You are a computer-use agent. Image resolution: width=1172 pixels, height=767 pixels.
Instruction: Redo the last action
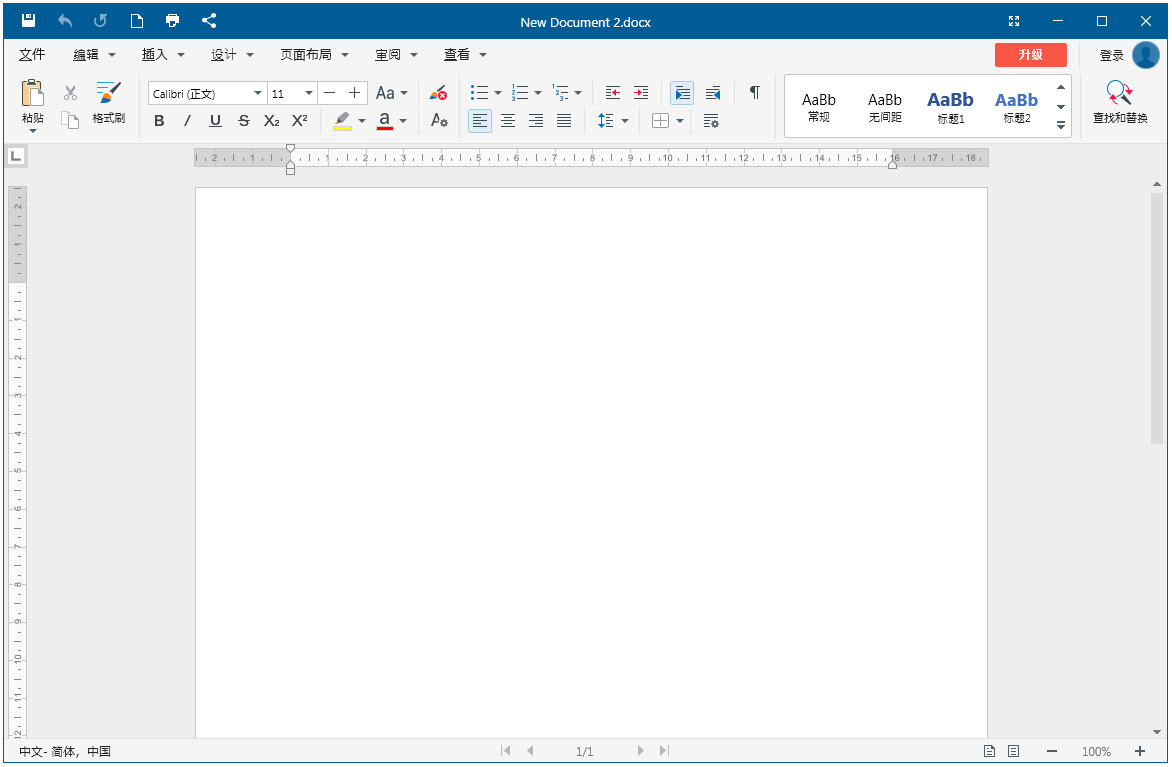[x=100, y=21]
